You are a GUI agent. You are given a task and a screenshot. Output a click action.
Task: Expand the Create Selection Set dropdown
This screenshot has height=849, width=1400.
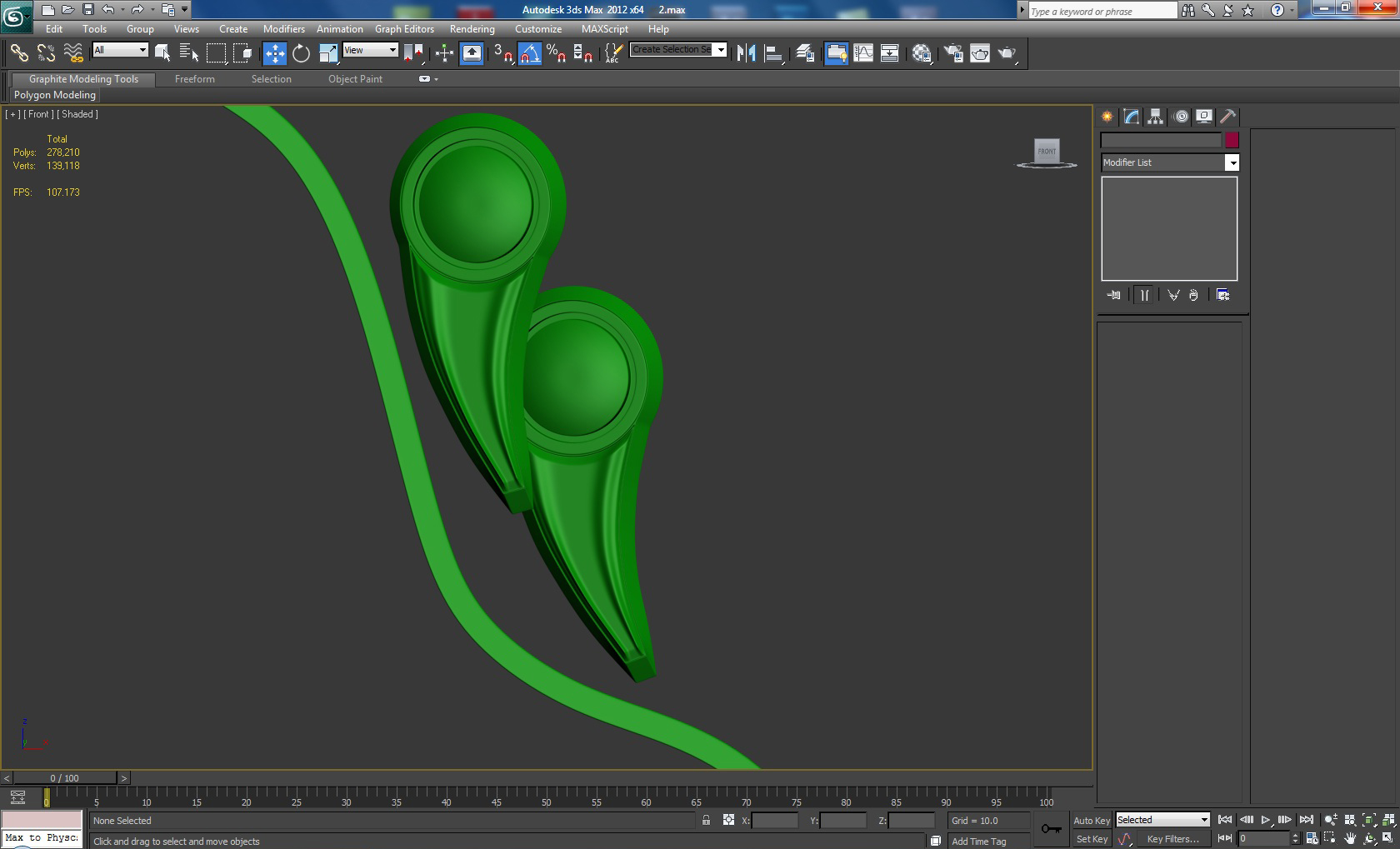pos(720,50)
